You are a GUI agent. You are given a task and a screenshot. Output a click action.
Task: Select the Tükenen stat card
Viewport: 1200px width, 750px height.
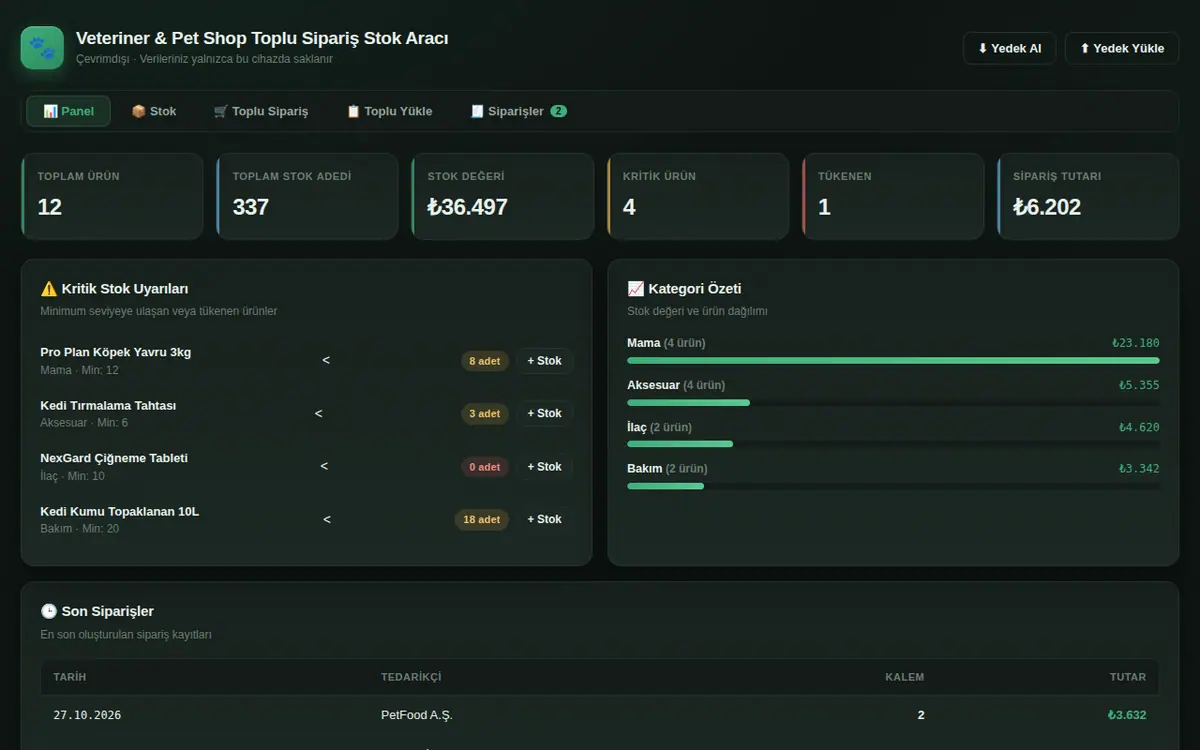tap(893, 196)
